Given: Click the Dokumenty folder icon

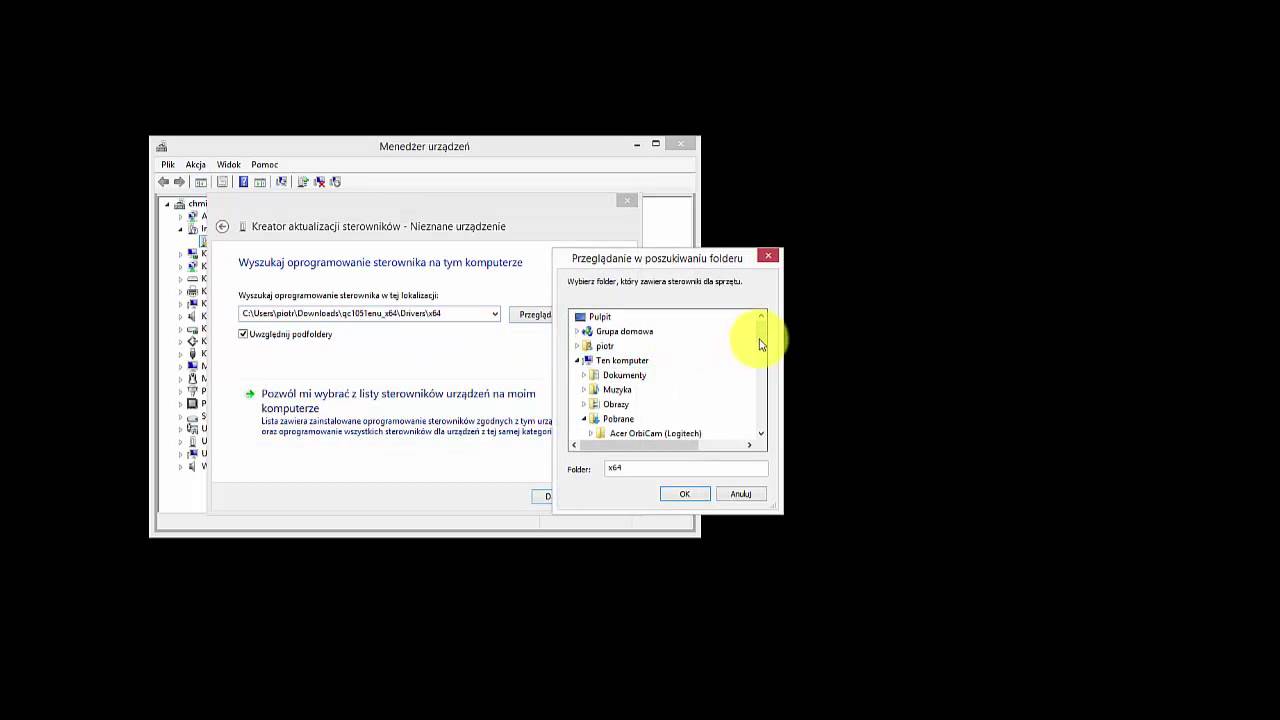Looking at the screenshot, I should click(594, 375).
